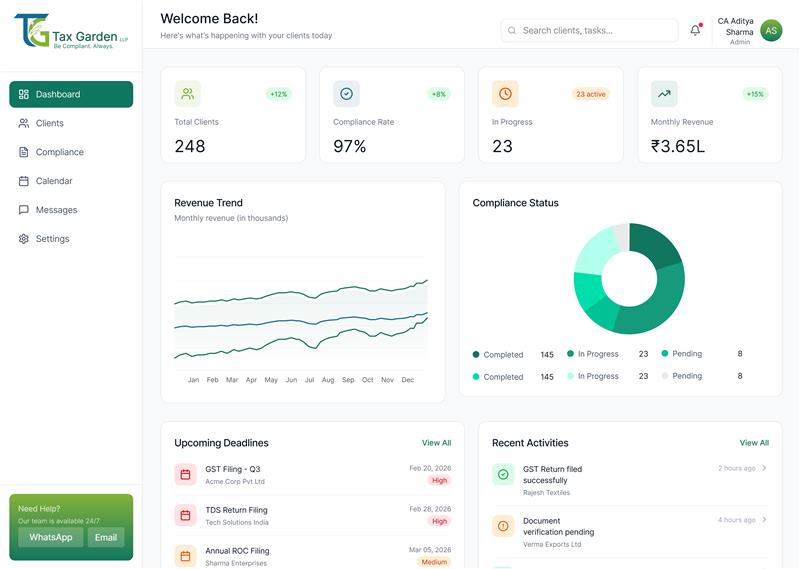Click the Compliance Rate checkmark icon
This screenshot has width=800, height=569.
pyautogui.click(x=346, y=94)
